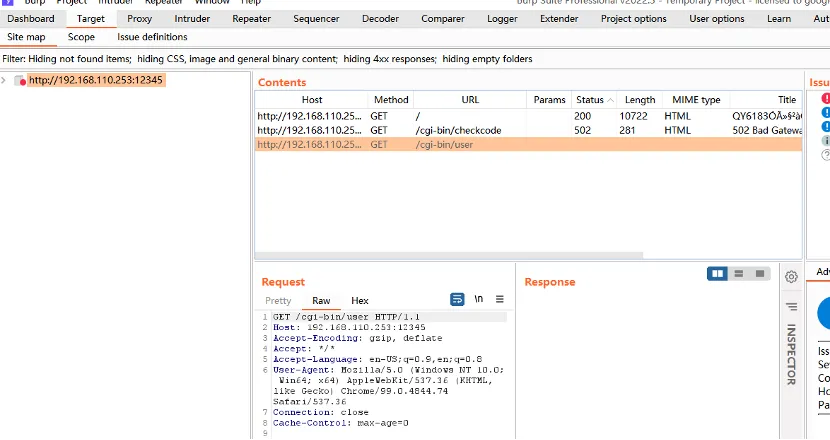Open the Request panel hamburger menu
The height and width of the screenshot is (440, 830).
(x=500, y=299)
